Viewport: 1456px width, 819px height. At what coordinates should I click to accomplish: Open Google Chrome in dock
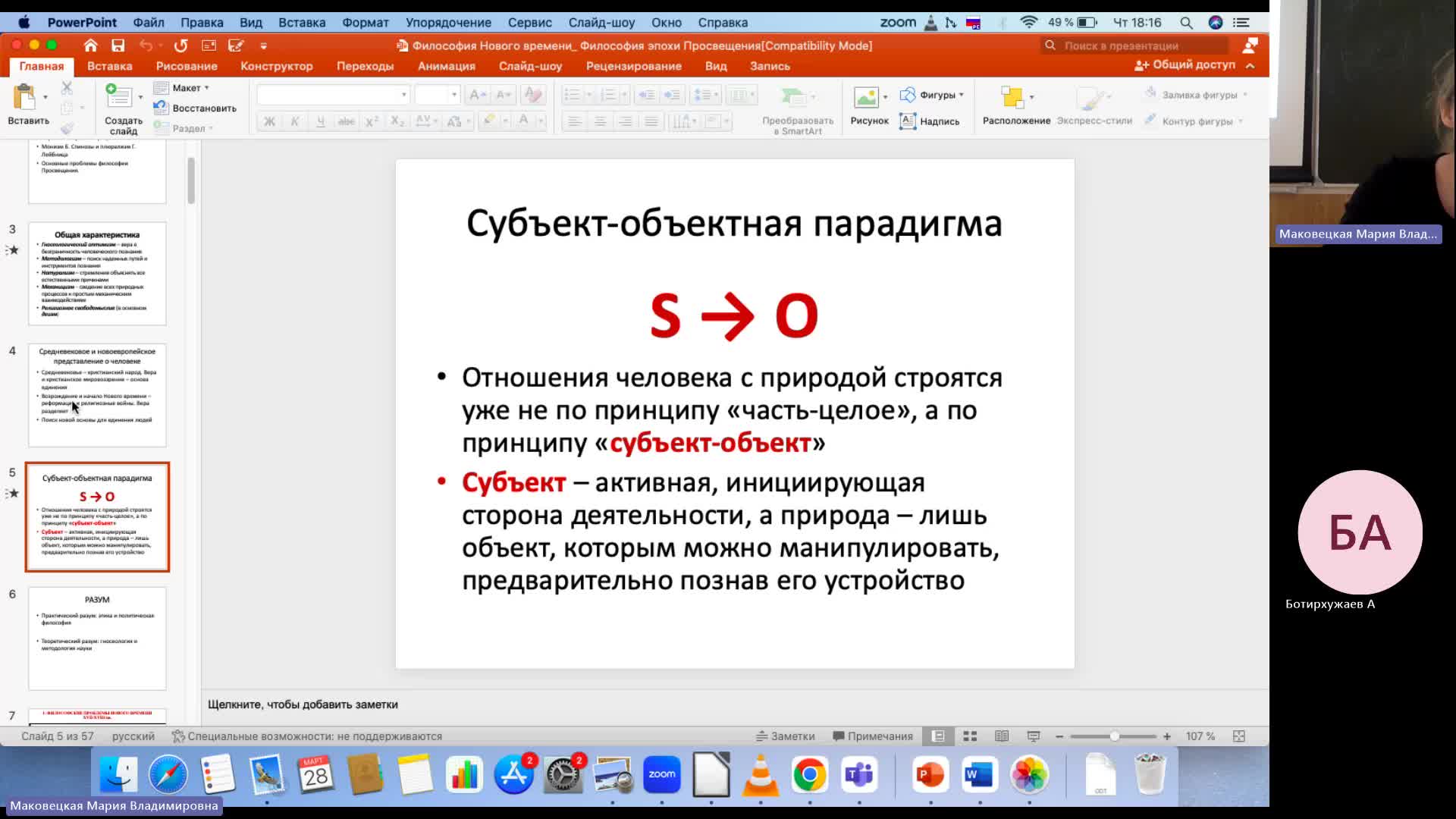(809, 774)
